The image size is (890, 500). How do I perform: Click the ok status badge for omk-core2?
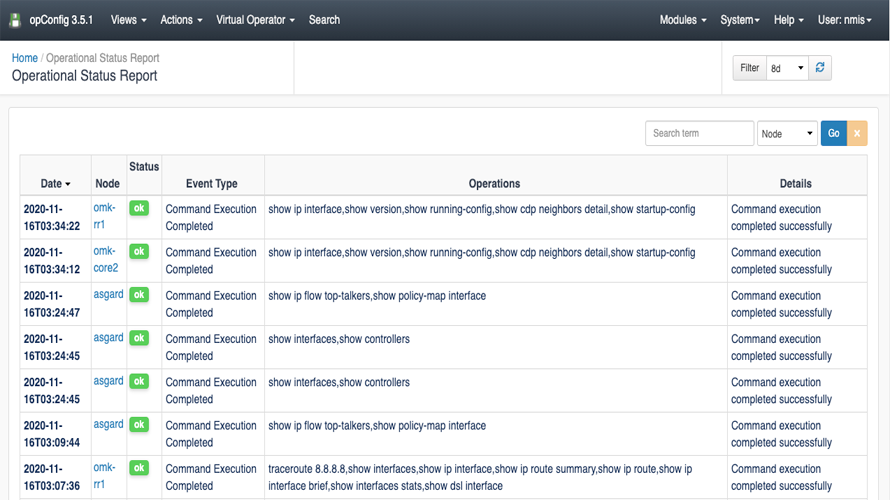tap(139, 251)
